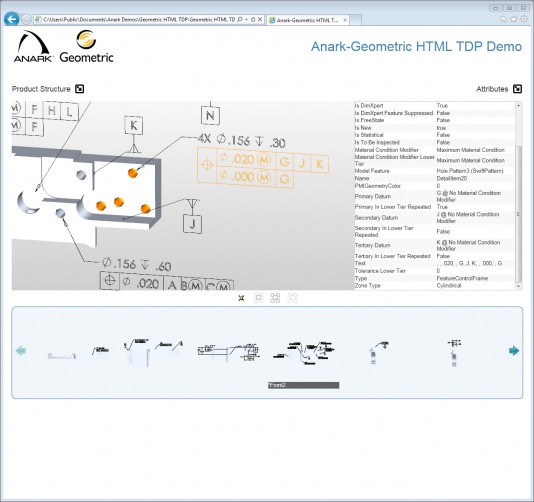Viewport: 534px width, 502px height.
Task: Open the address bar dropdown arrow
Action: coord(246,20)
